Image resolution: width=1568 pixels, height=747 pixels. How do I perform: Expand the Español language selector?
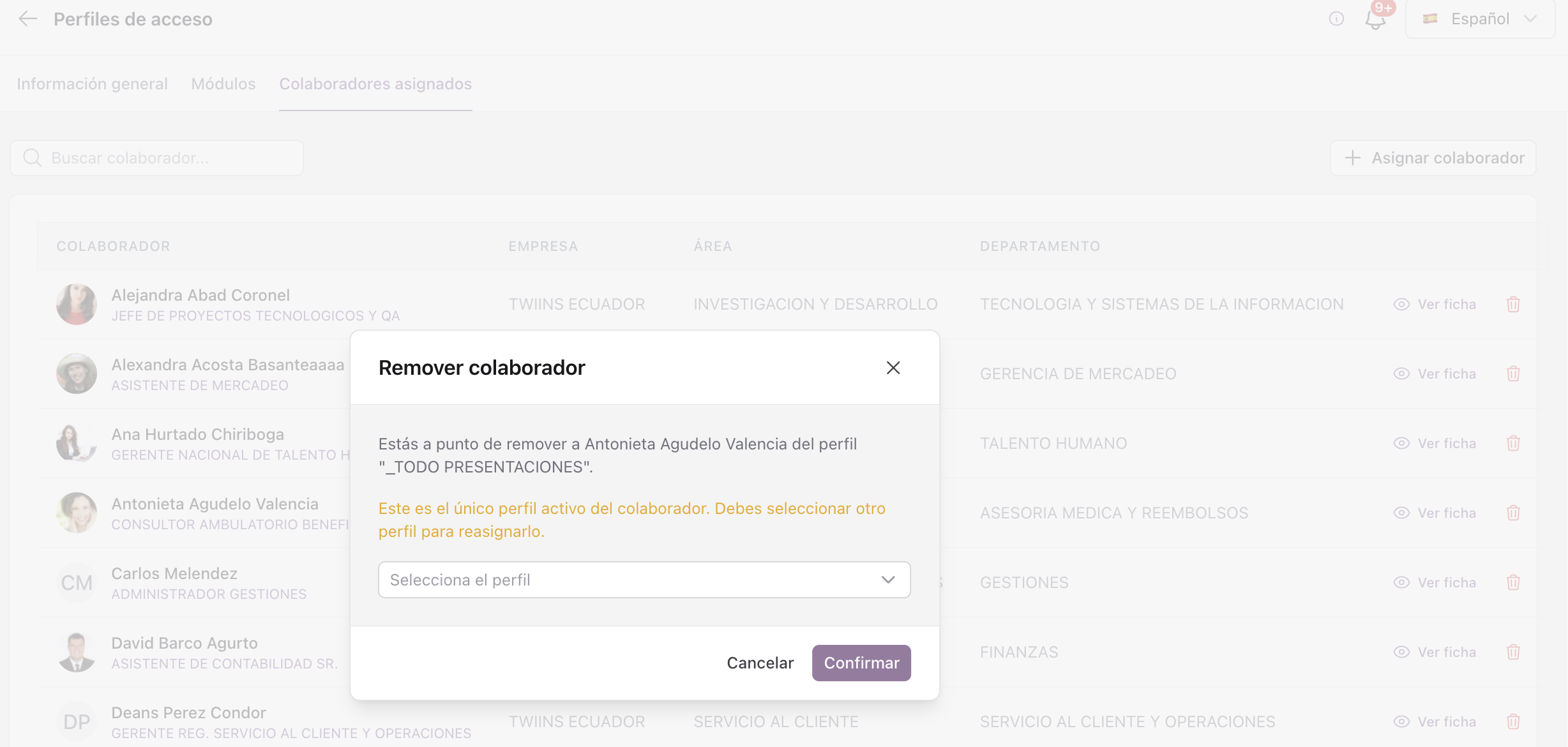pos(1480,19)
